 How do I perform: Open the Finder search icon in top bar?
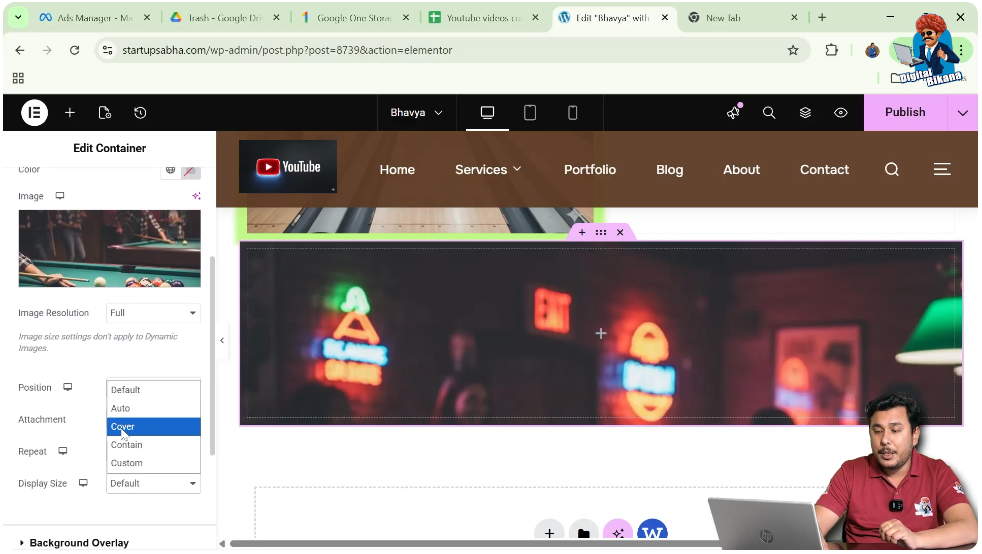769,113
